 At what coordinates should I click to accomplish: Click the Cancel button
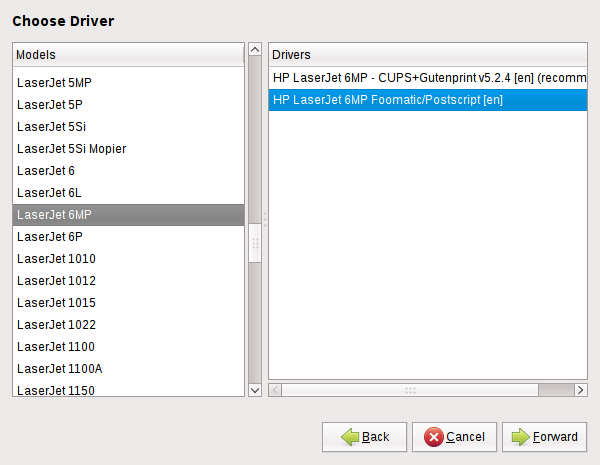pos(454,437)
